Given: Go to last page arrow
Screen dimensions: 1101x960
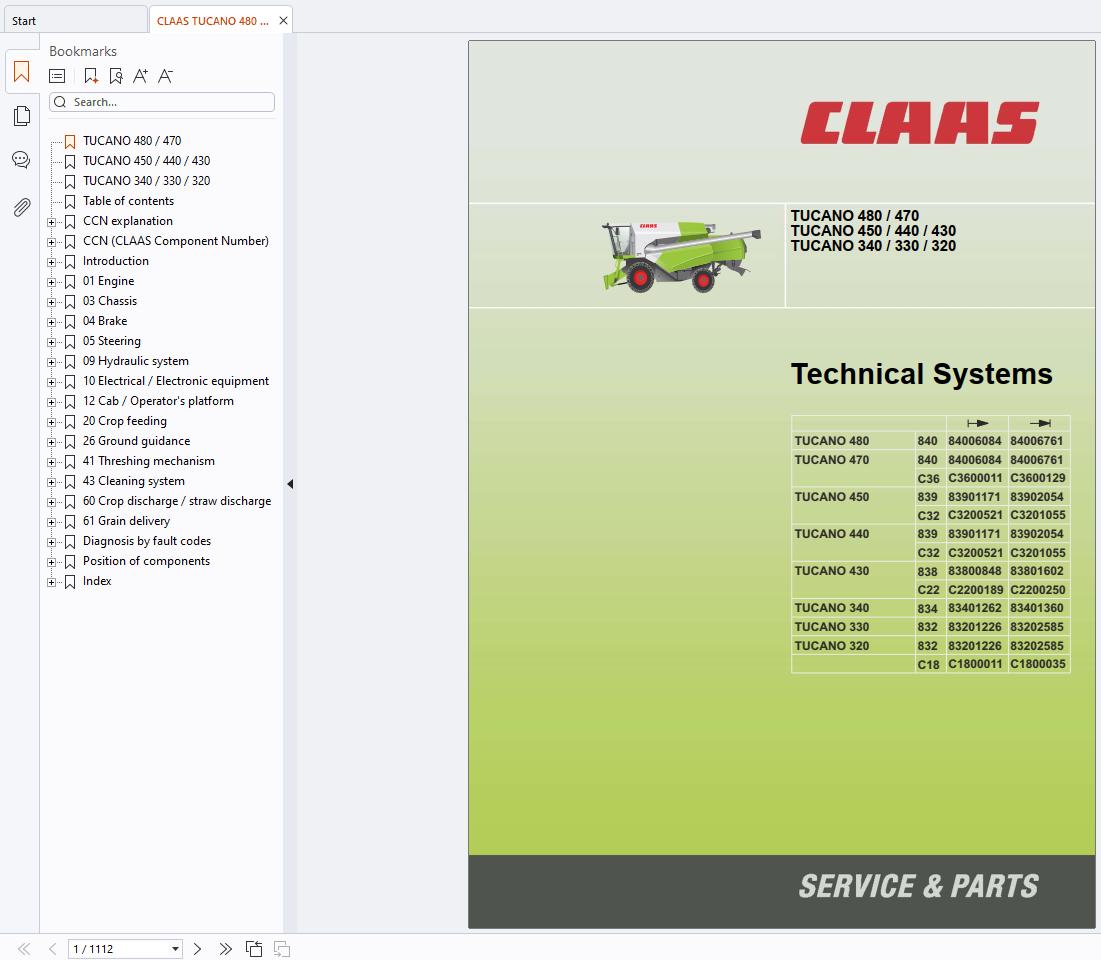Looking at the screenshot, I should [x=225, y=949].
